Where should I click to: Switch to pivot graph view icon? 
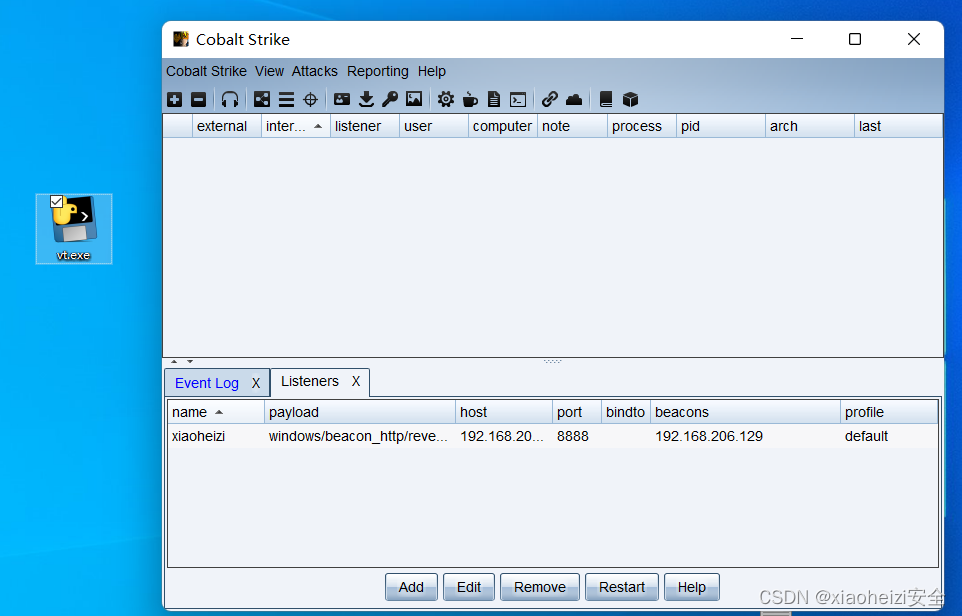(262, 99)
